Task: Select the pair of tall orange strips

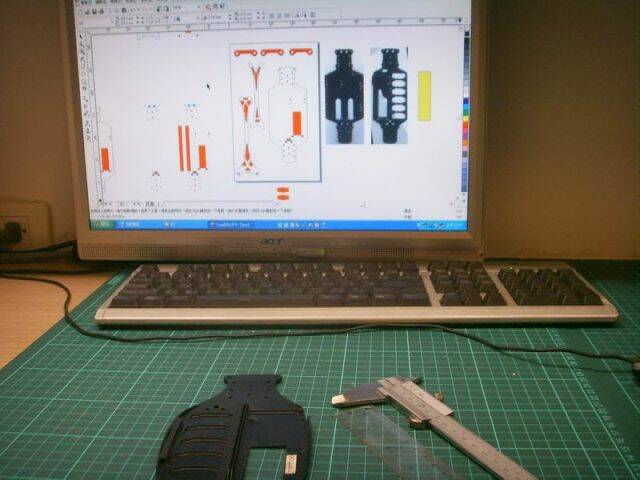Action: coord(184,148)
